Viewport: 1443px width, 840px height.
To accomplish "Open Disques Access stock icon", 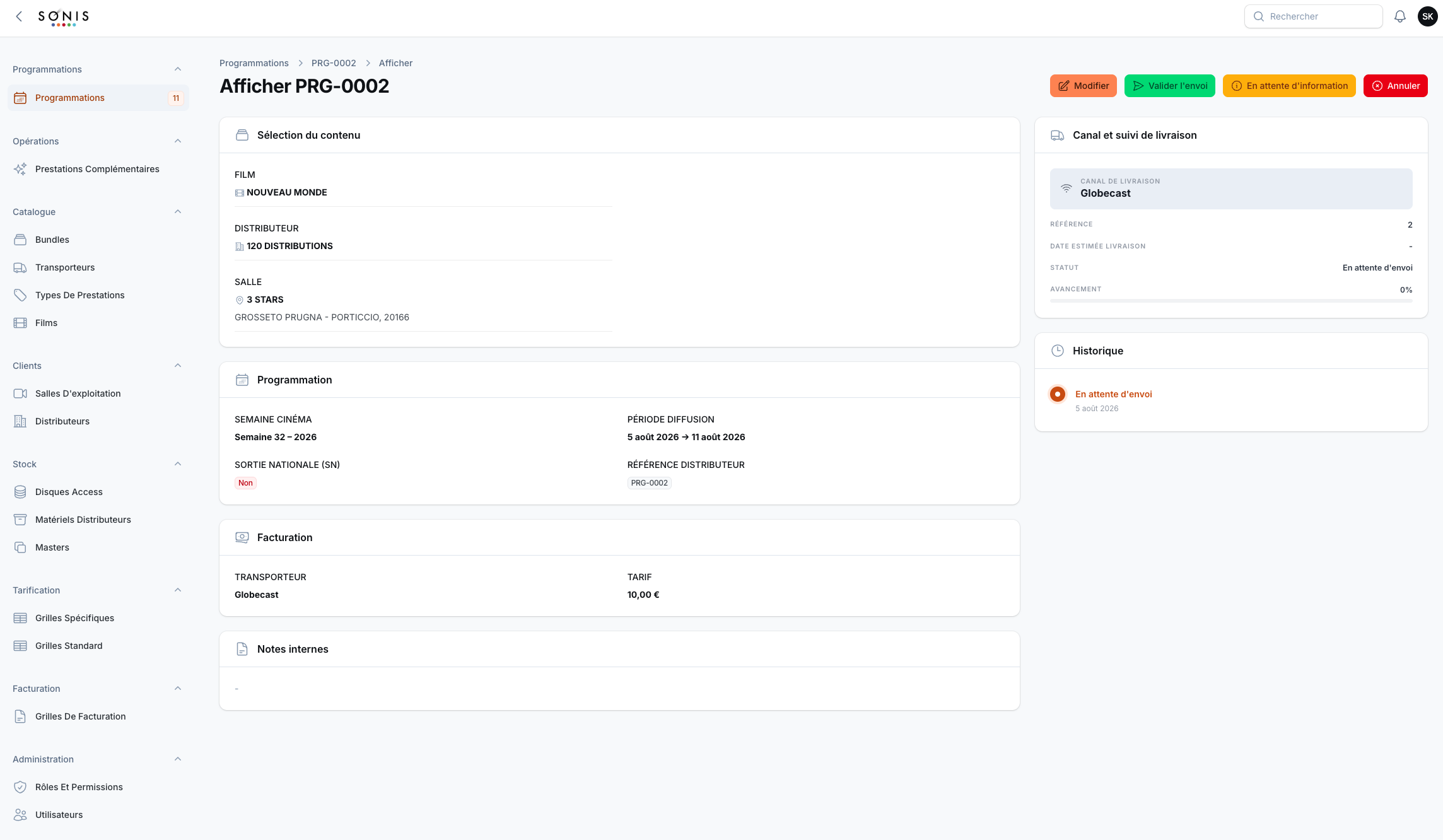I will [20, 492].
